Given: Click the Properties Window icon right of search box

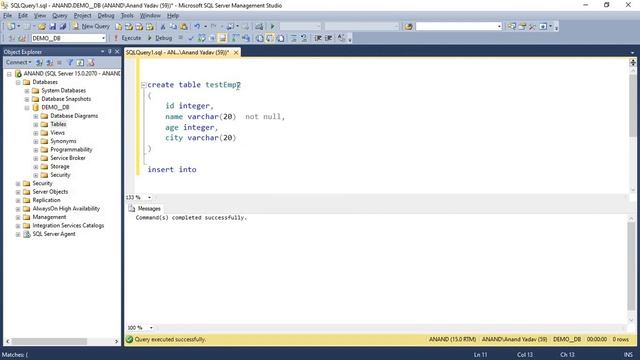Looking at the screenshot, I should coord(522,27).
